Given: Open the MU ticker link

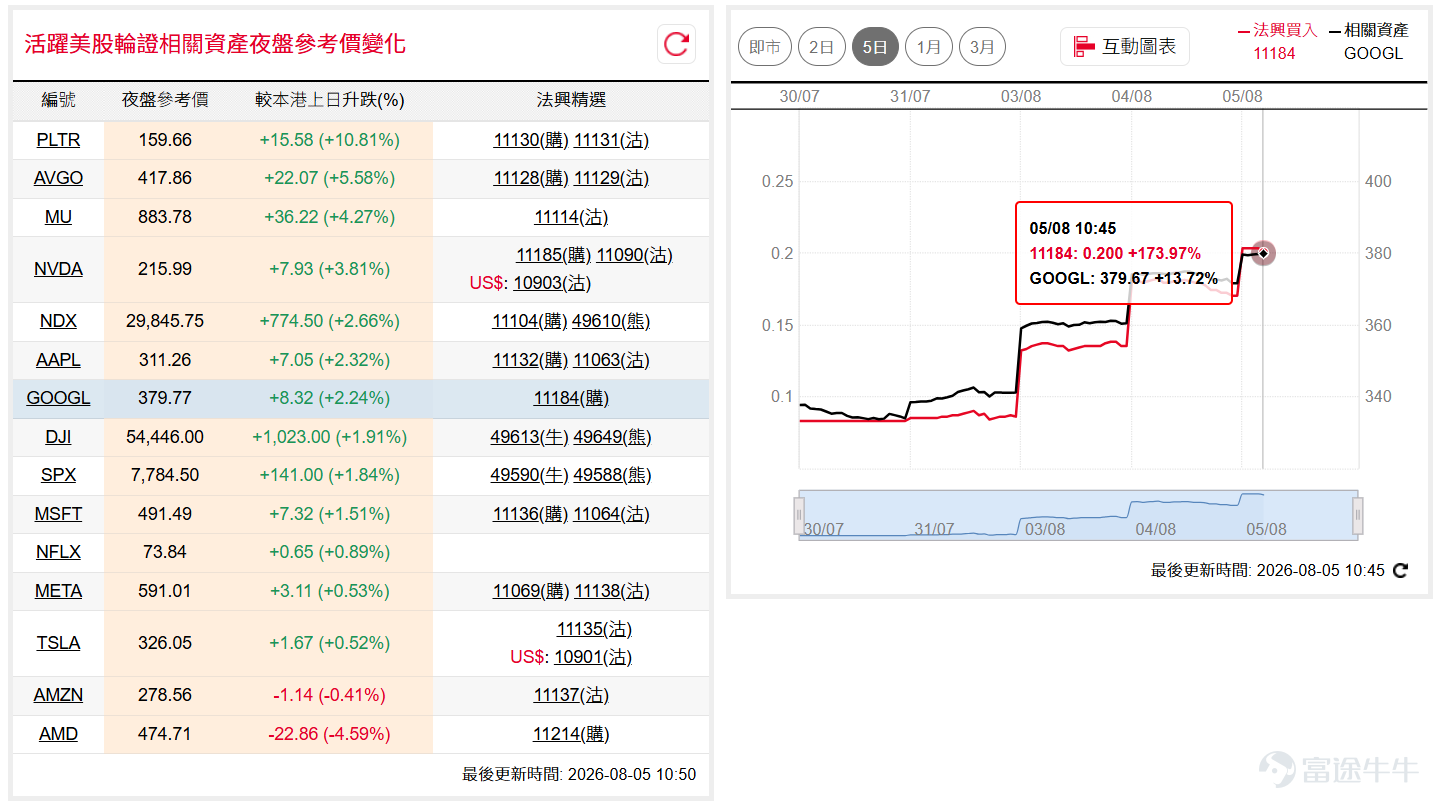Looking at the screenshot, I should click(58, 217).
